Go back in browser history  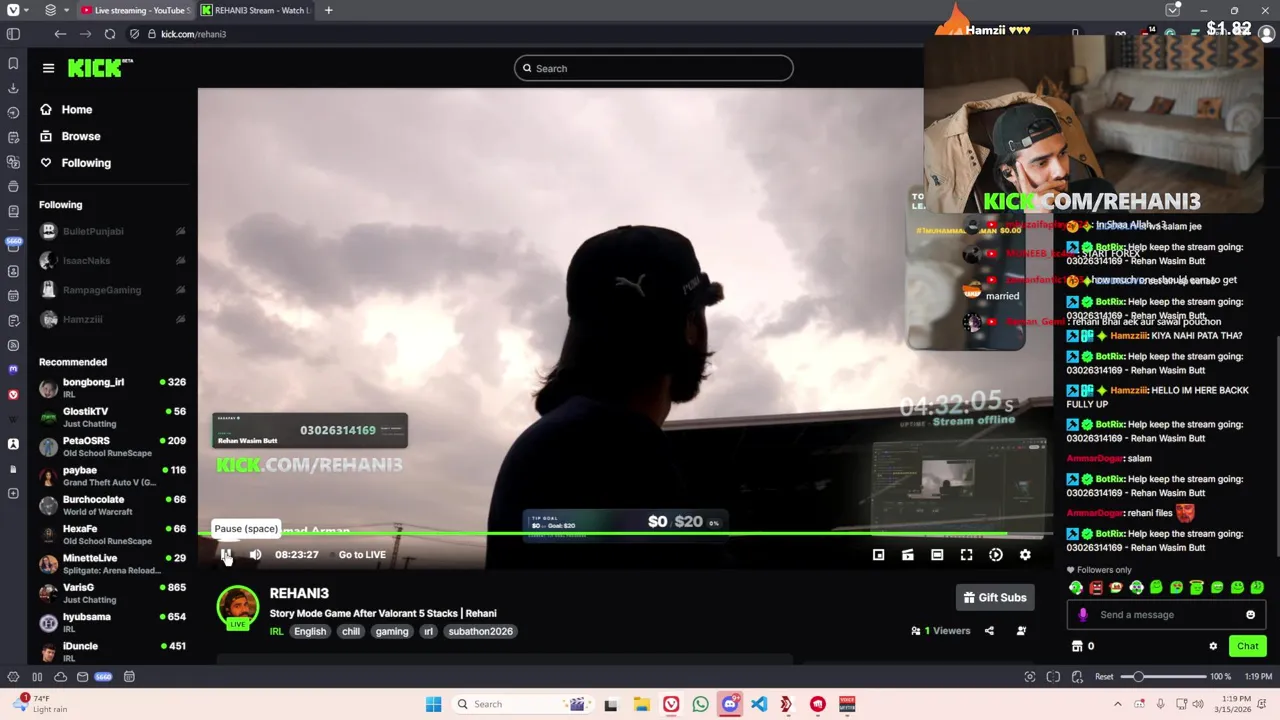[60, 34]
